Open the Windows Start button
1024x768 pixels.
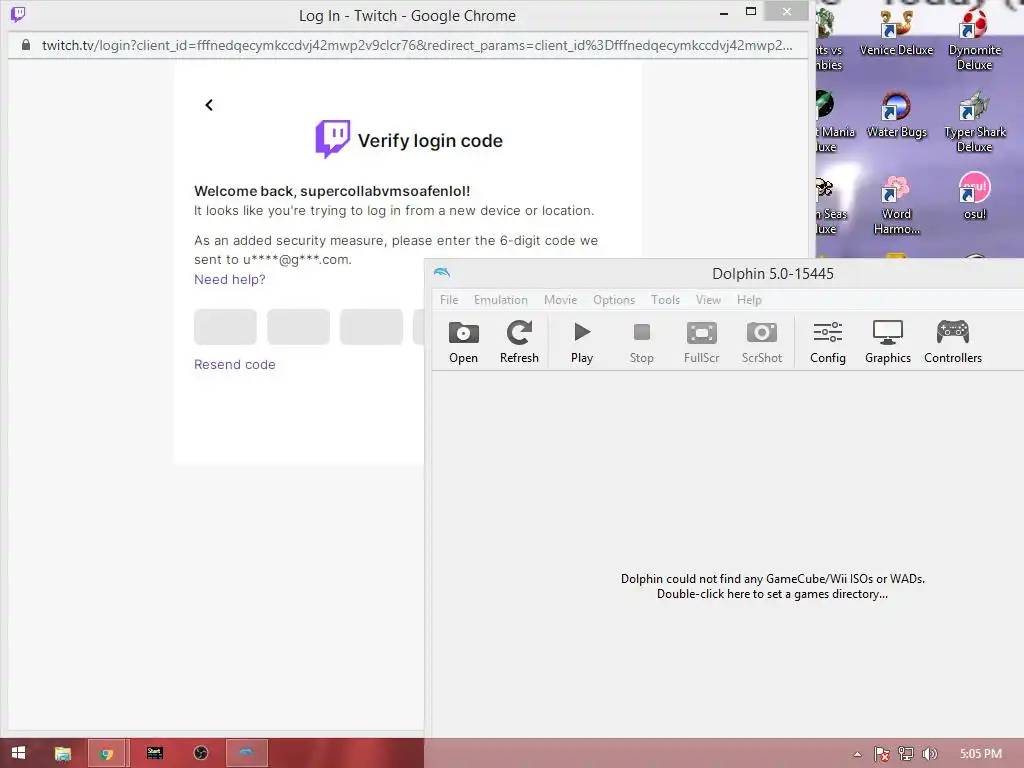pyautogui.click(x=18, y=753)
